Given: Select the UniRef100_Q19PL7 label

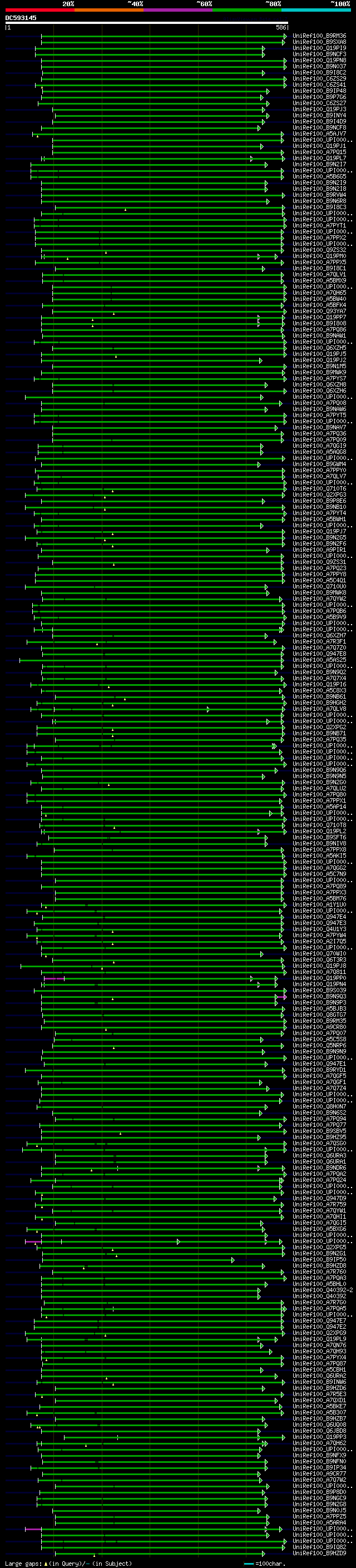Looking at the screenshot, I should click(319, 159).
